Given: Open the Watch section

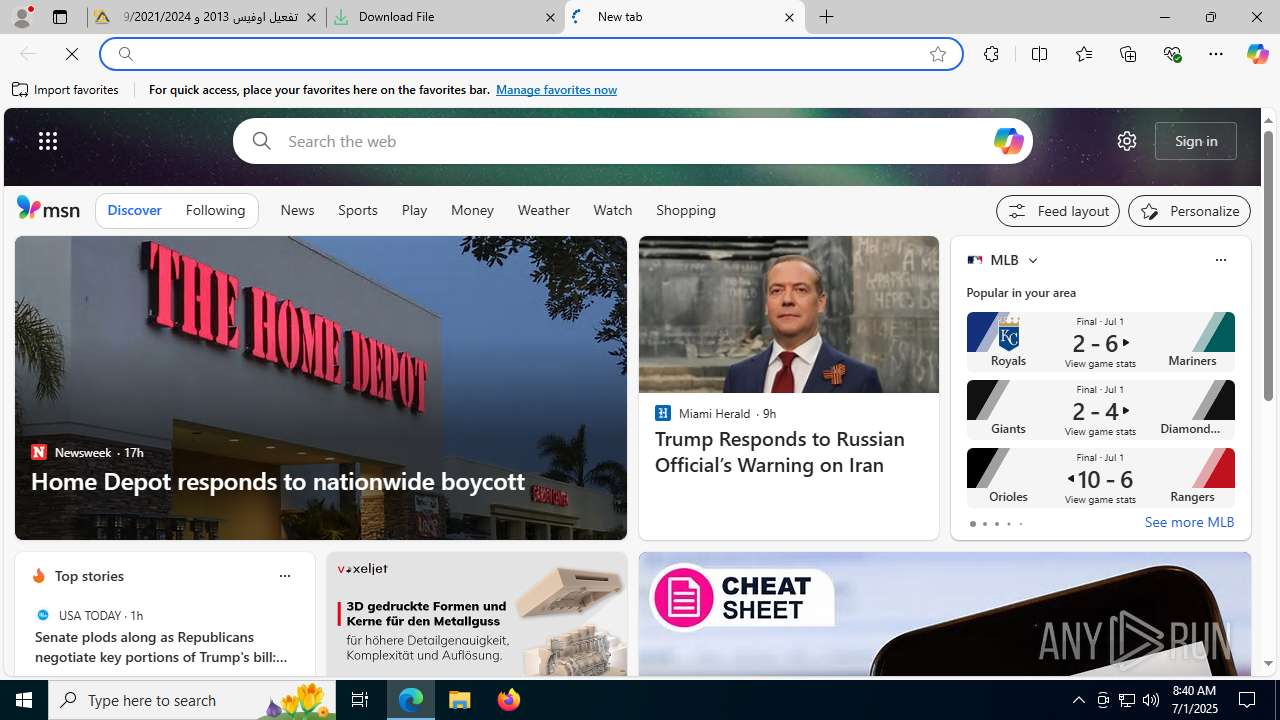Looking at the screenshot, I should click(x=612, y=210).
